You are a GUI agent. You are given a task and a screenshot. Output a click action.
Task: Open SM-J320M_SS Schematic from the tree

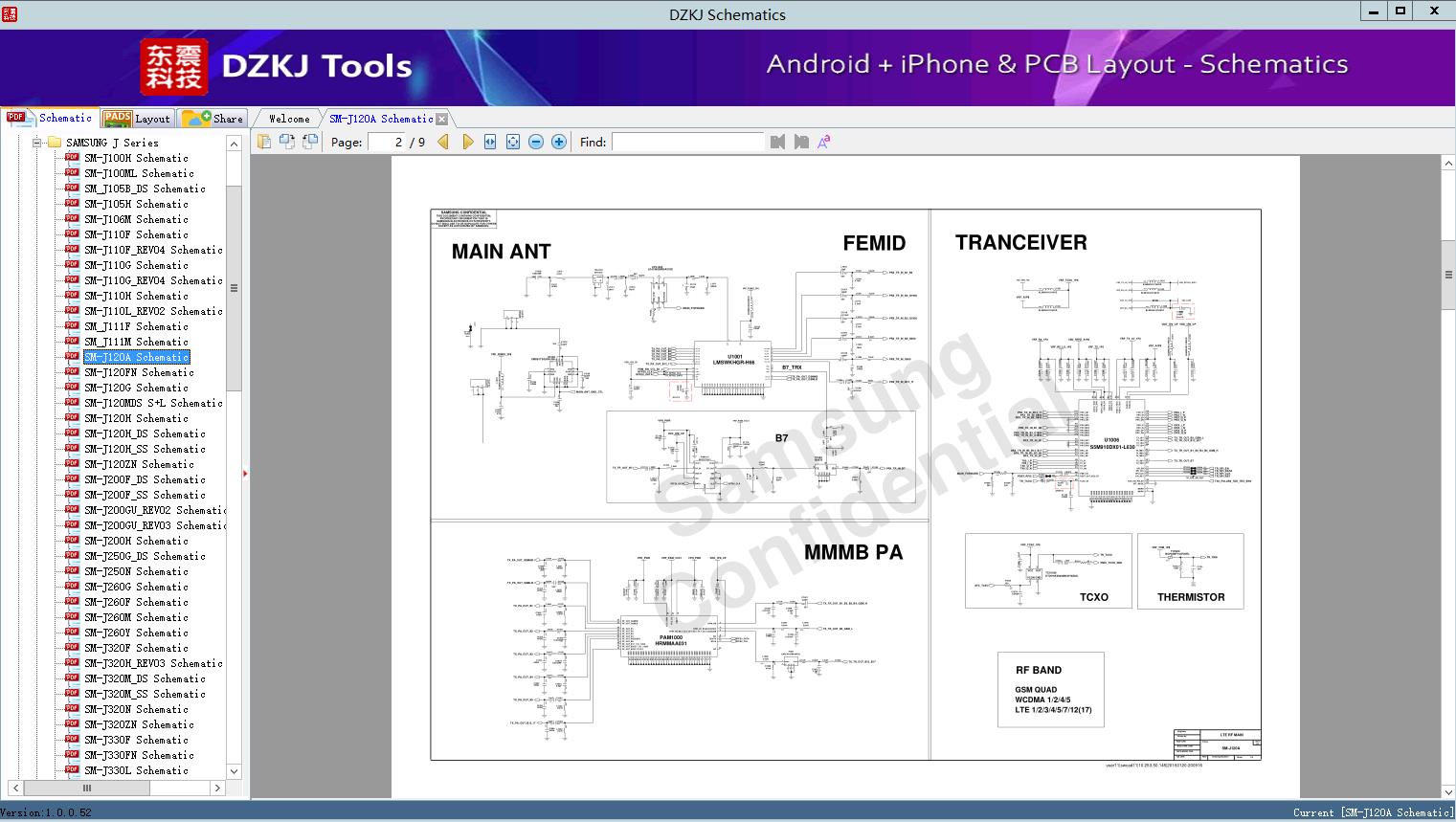pyautogui.click(x=145, y=694)
